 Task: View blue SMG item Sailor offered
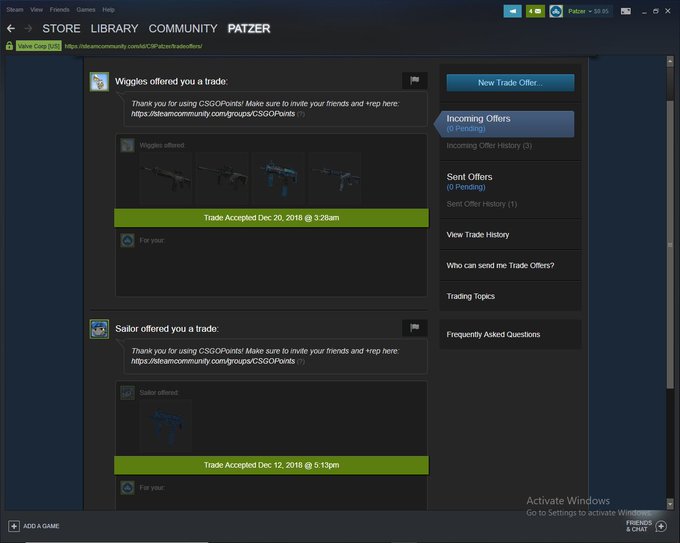coord(166,425)
